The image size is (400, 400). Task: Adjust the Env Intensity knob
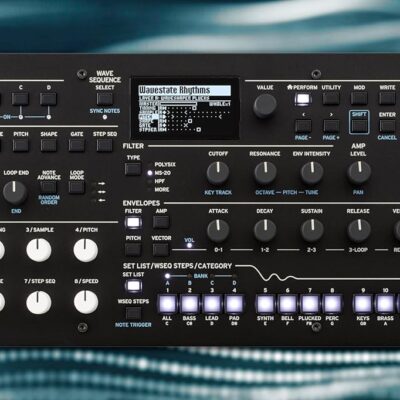(312, 173)
